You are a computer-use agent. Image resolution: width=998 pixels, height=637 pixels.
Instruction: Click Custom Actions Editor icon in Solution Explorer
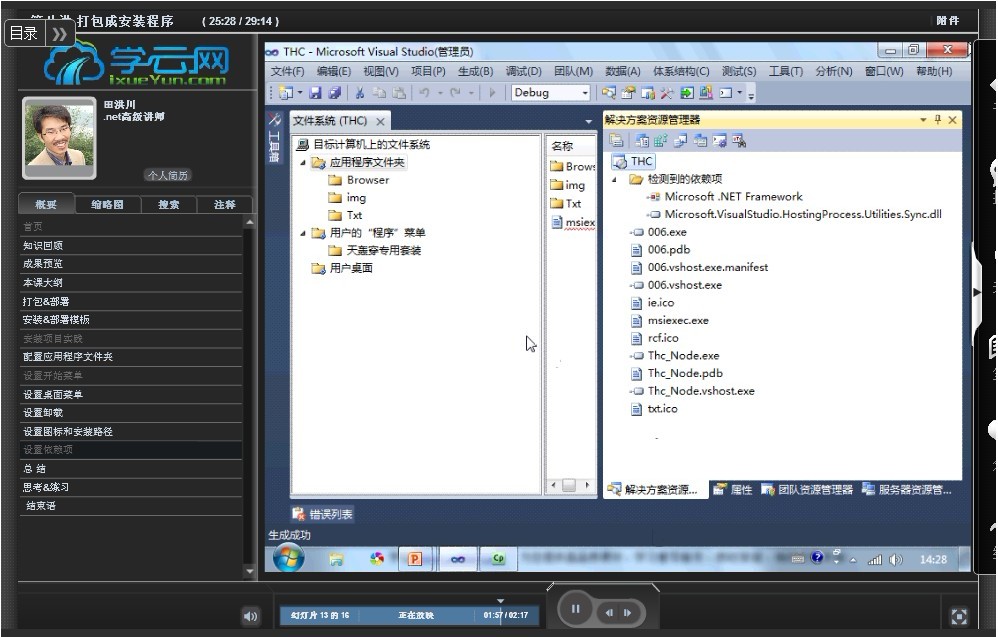tap(719, 141)
